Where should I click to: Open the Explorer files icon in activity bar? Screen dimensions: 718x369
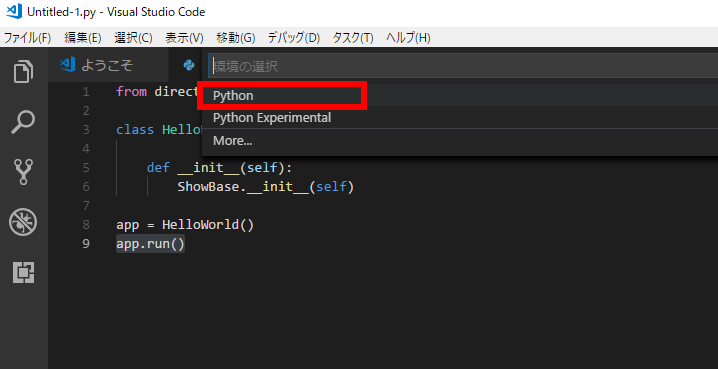(23, 71)
